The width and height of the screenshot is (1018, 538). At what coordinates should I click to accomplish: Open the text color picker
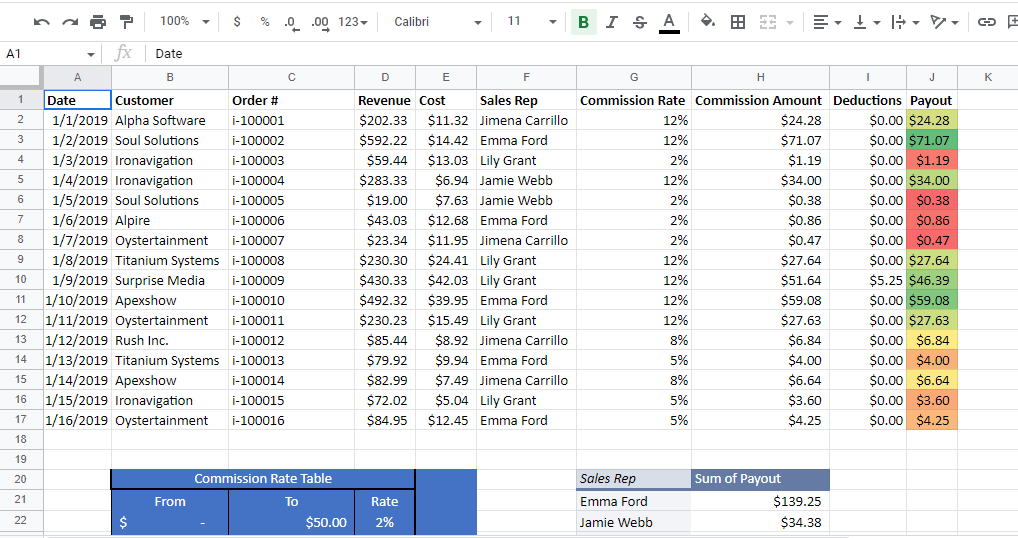coord(669,22)
